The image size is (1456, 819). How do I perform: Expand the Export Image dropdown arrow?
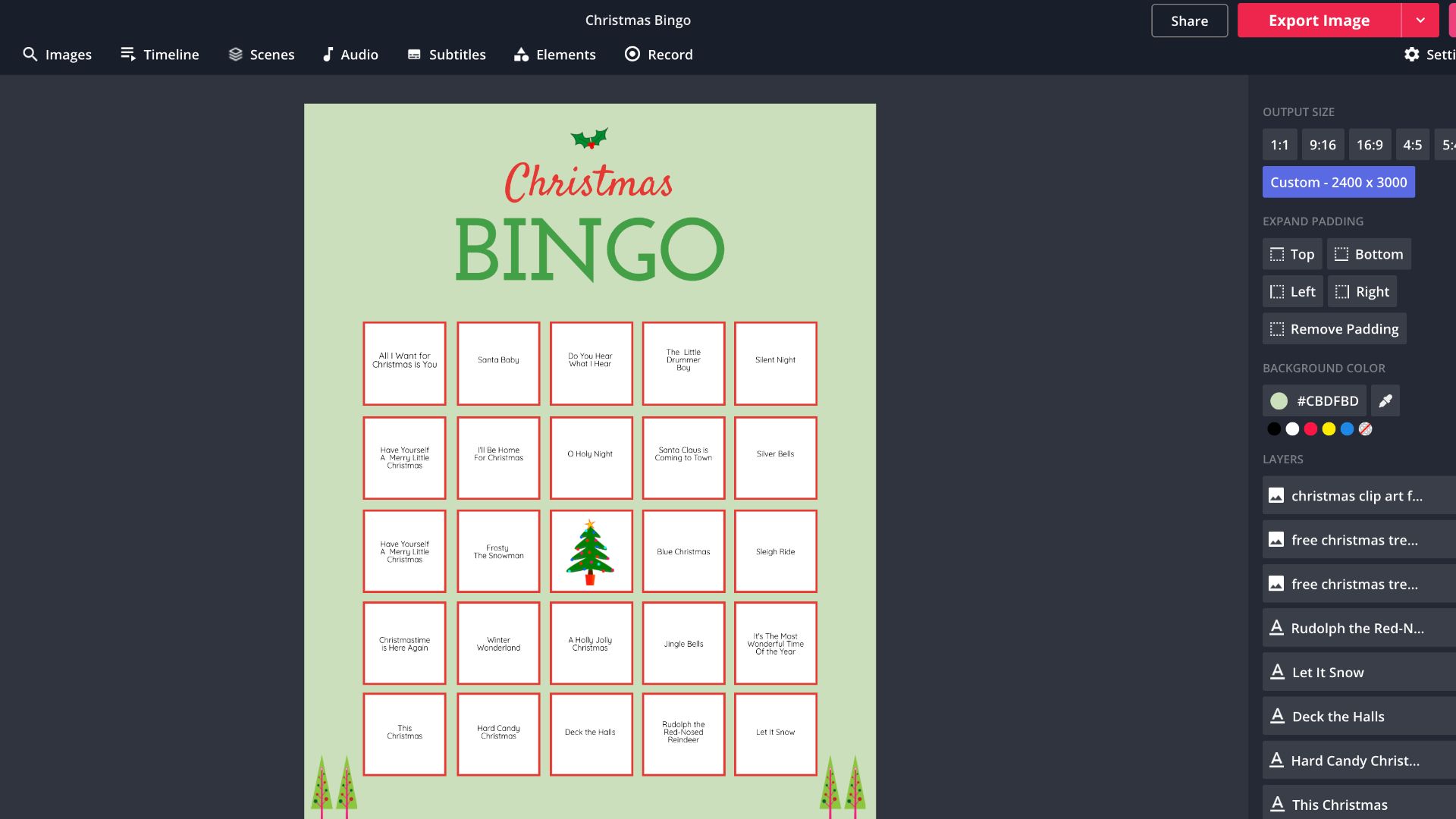tap(1420, 20)
